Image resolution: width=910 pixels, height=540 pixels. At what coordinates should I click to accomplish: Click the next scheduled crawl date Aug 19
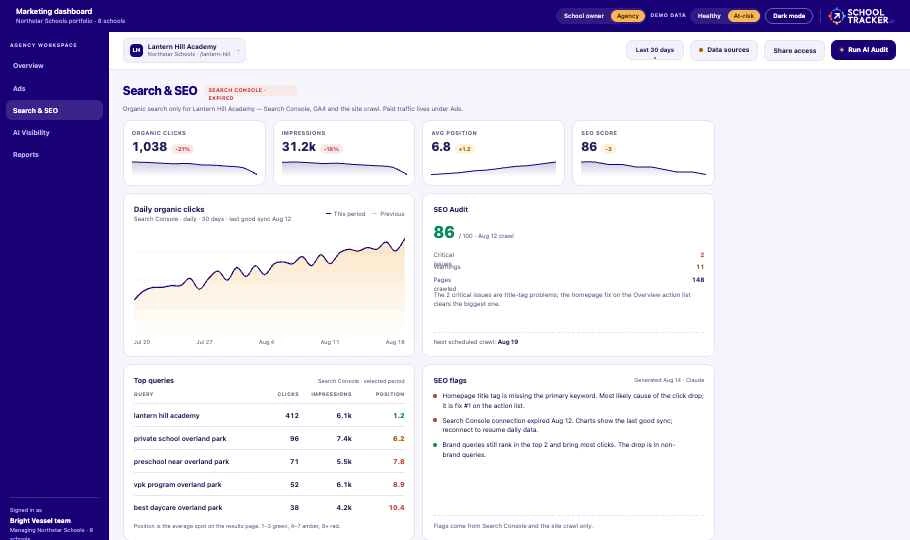pyautogui.click(x=508, y=342)
